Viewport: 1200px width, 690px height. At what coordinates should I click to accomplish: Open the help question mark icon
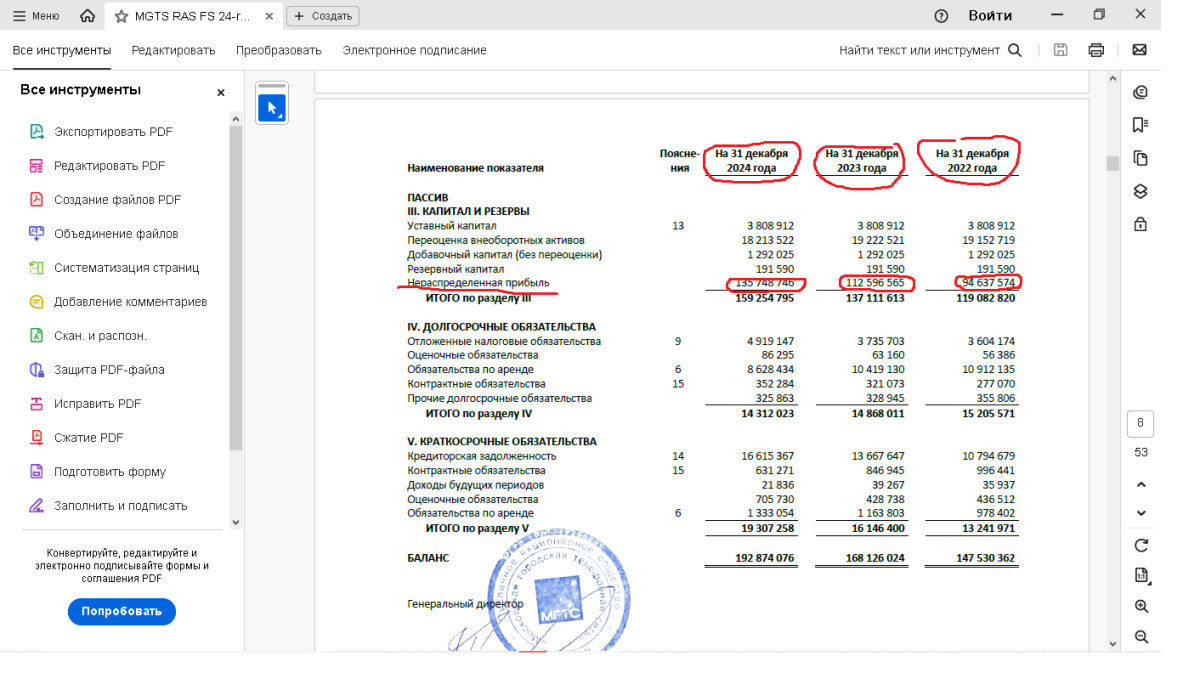(x=941, y=16)
